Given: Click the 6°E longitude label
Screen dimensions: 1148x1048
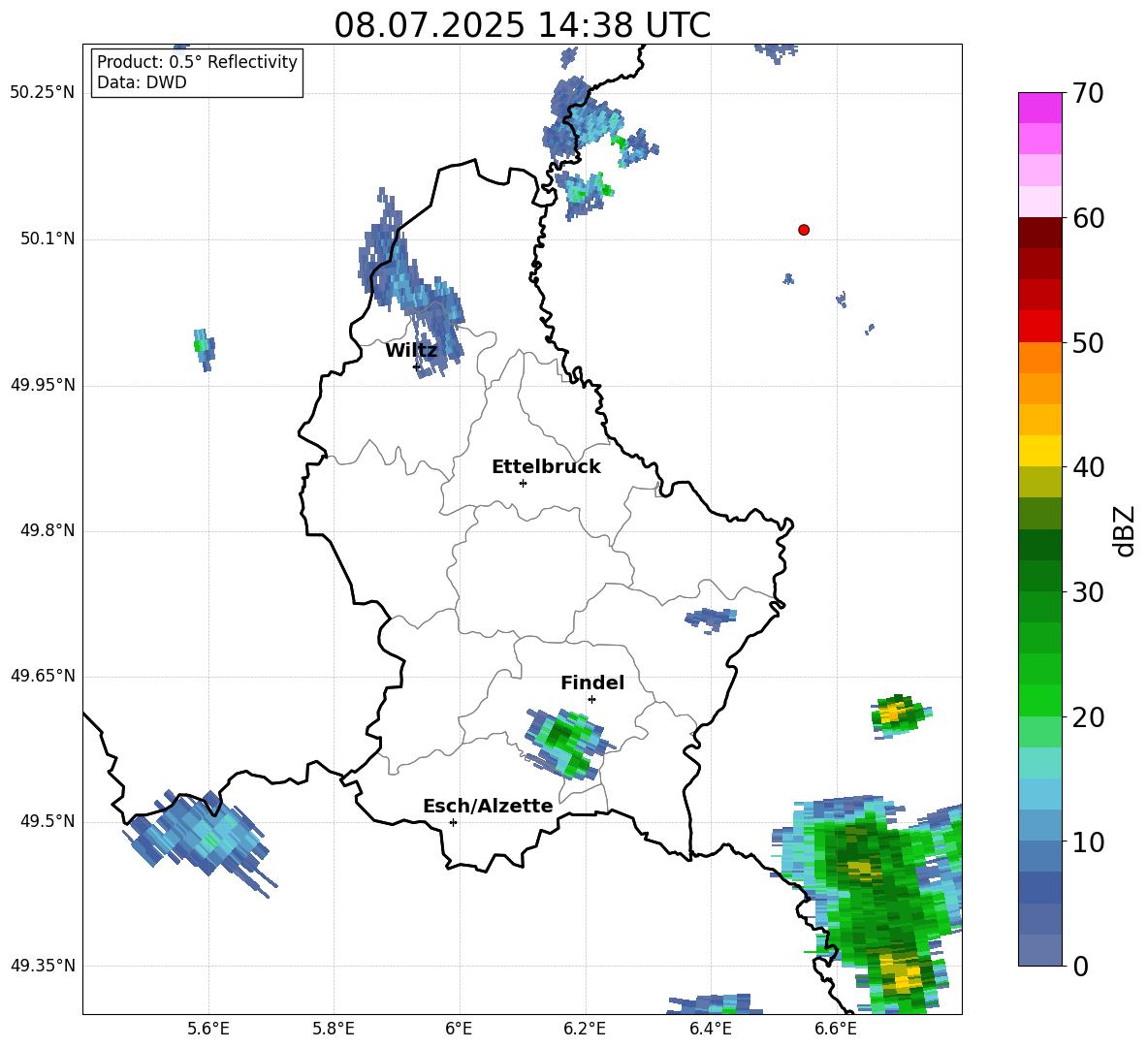Looking at the screenshot, I should [459, 1029].
